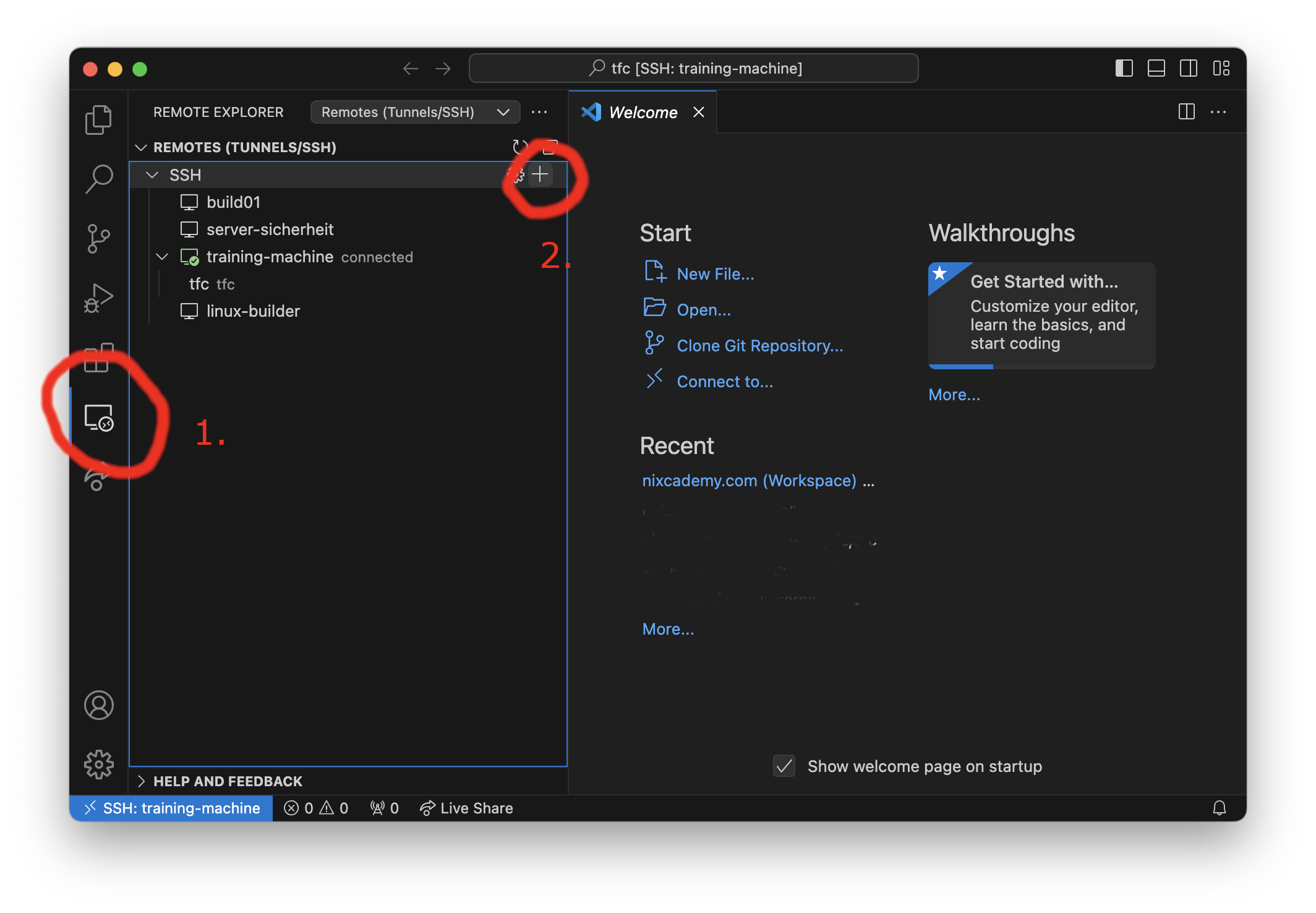The width and height of the screenshot is (1316, 913).
Task: Toggle the primary sidebar layout icon
Action: click(x=1124, y=68)
